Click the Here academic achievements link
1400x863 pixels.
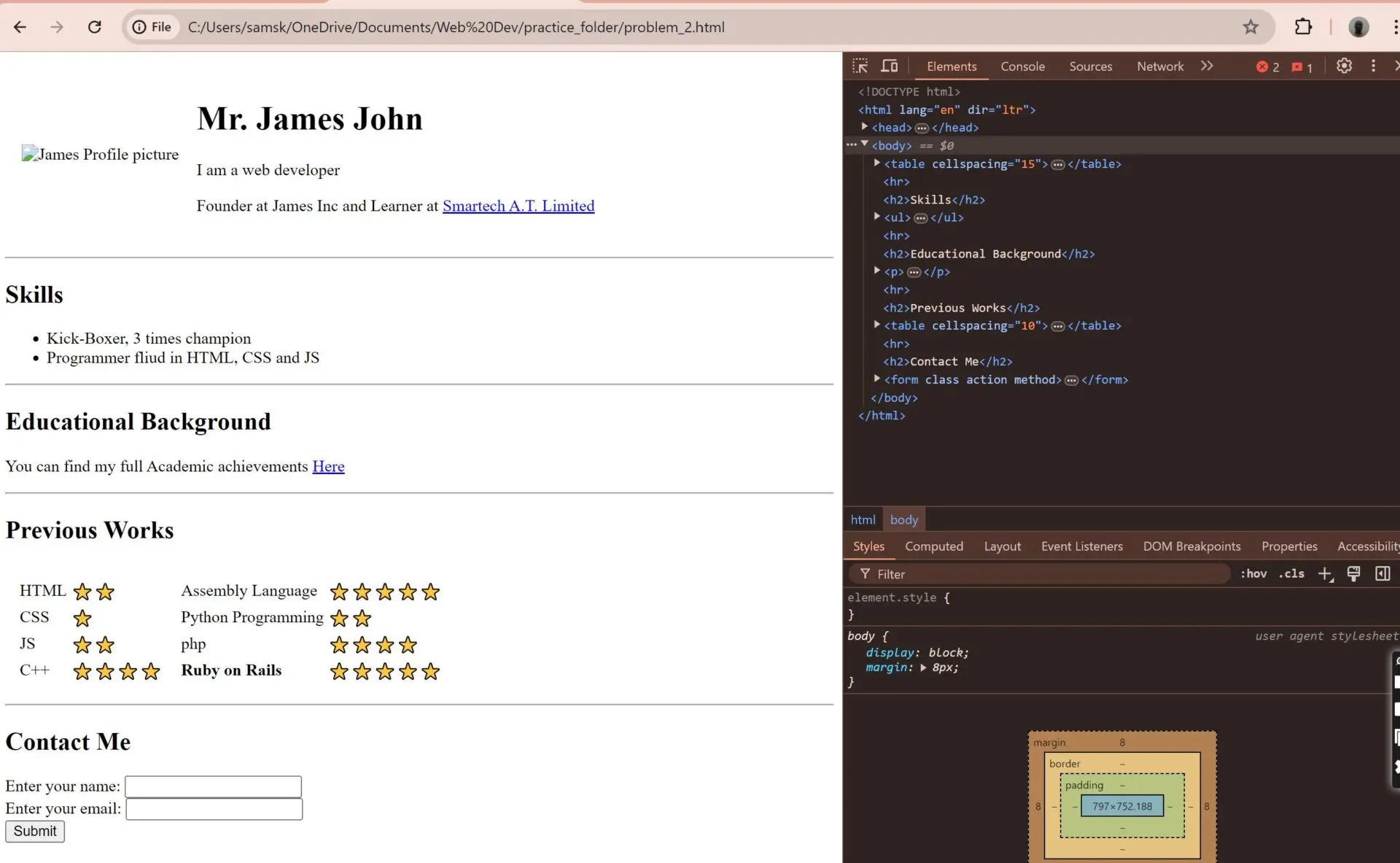(328, 466)
